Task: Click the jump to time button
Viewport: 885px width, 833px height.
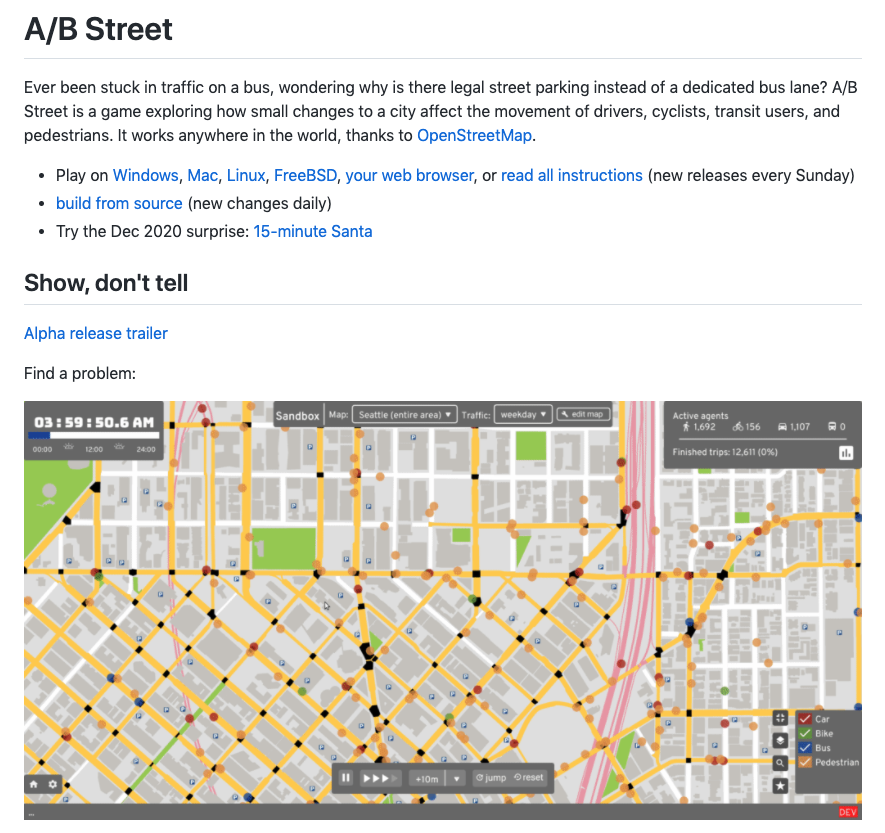Action: point(490,778)
